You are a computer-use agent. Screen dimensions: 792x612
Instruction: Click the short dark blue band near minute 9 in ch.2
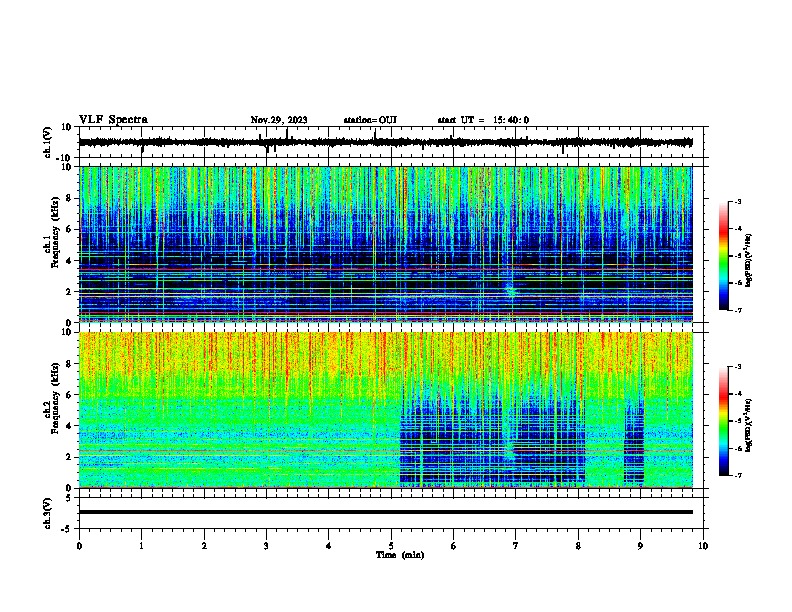point(634,442)
